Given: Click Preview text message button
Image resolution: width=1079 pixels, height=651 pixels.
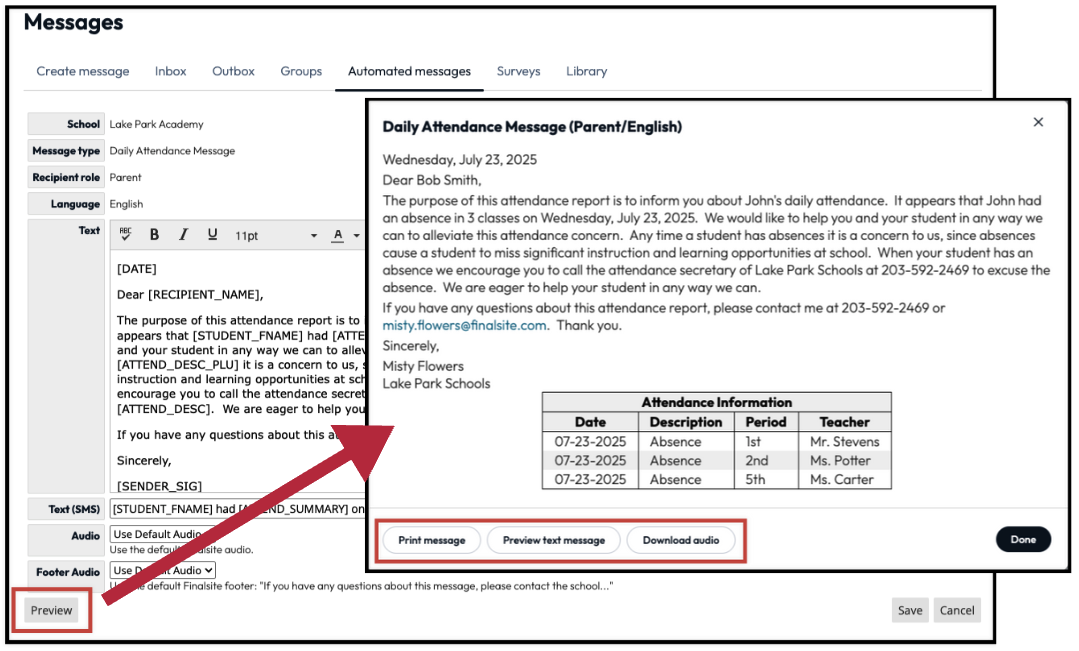Looking at the screenshot, I should (x=553, y=540).
